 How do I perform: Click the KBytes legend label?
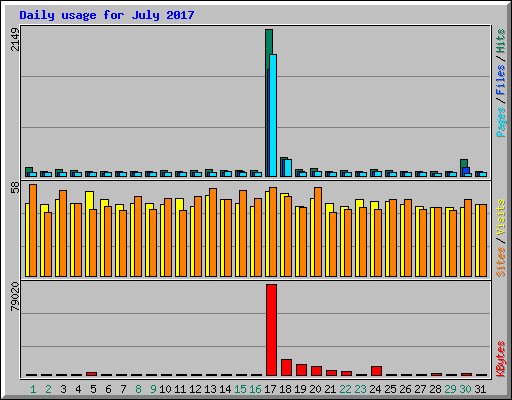(501, 359)
